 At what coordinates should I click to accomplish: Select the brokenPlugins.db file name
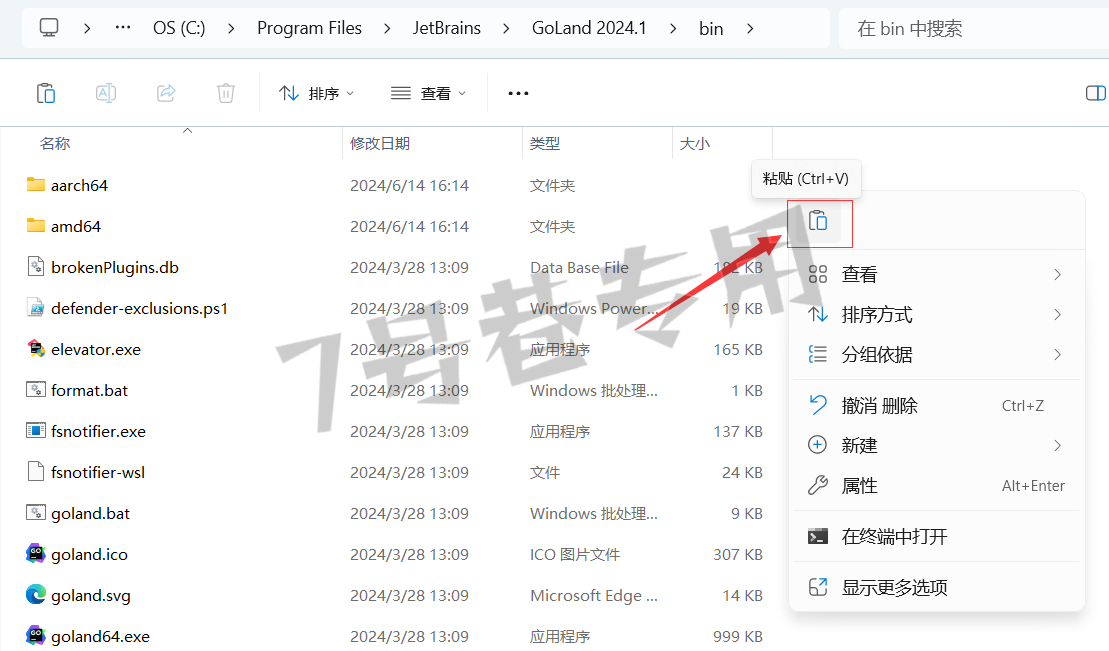point(115,267)
